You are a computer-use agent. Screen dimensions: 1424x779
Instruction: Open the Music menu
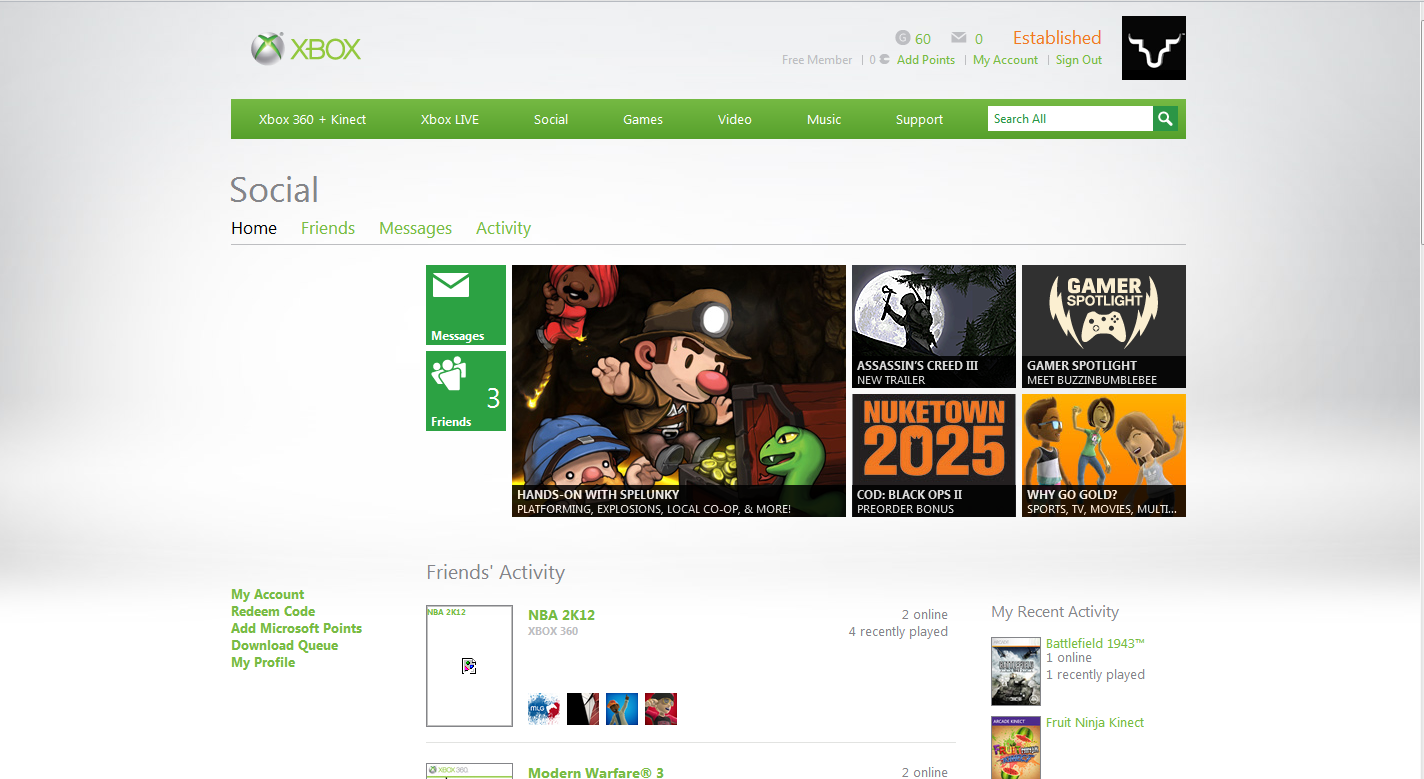point(824,119)
